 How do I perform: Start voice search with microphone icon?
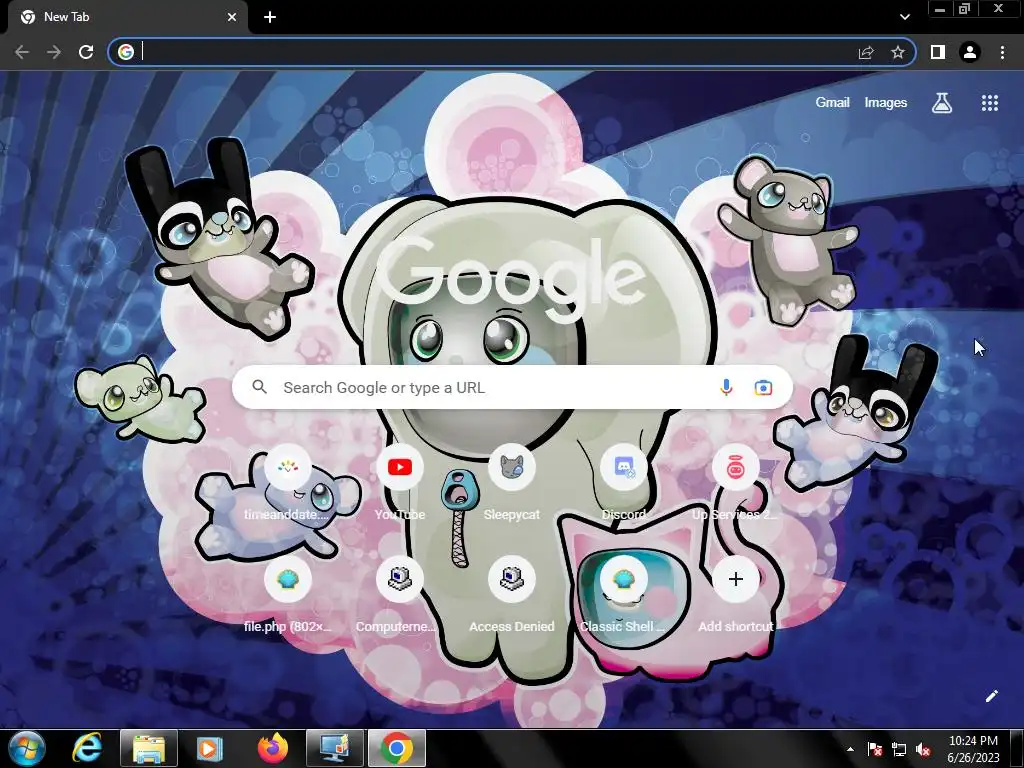[726, 387]
